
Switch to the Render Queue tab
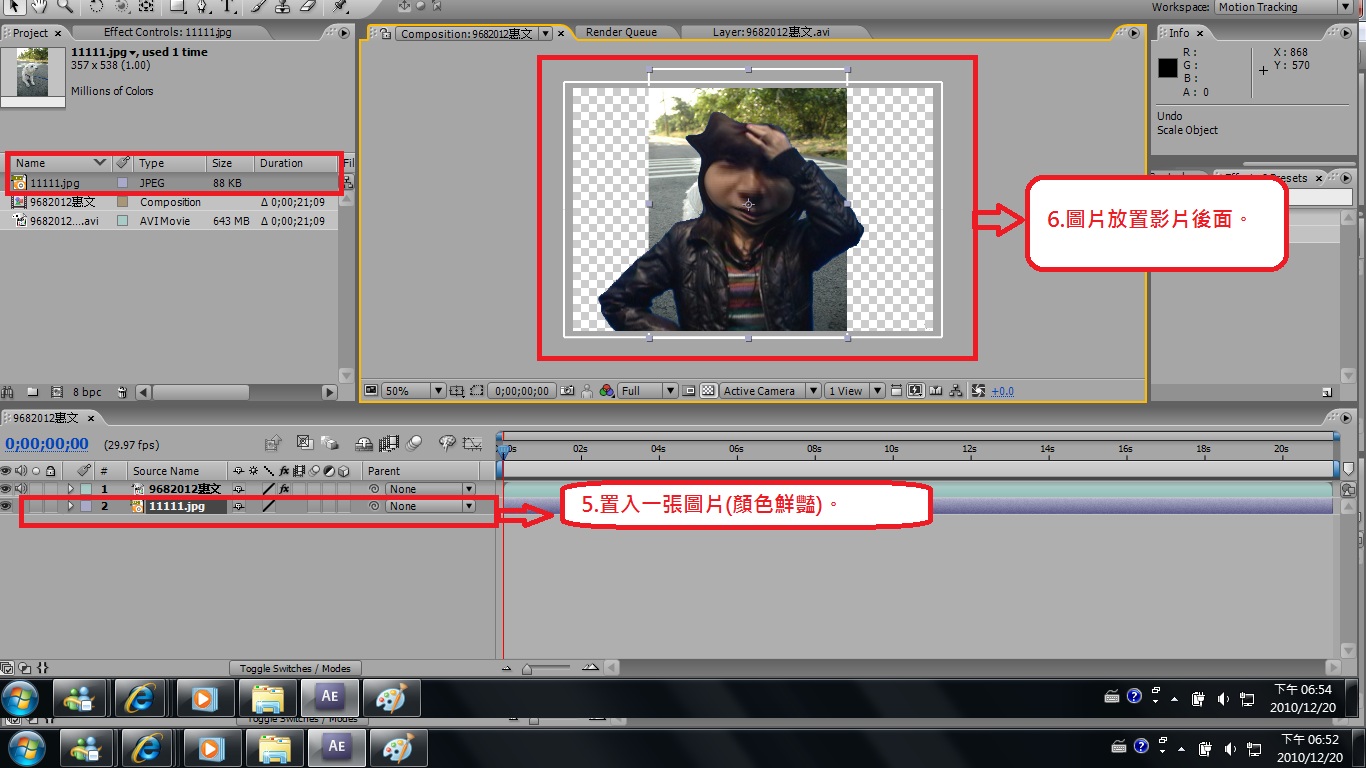point(621,33)
